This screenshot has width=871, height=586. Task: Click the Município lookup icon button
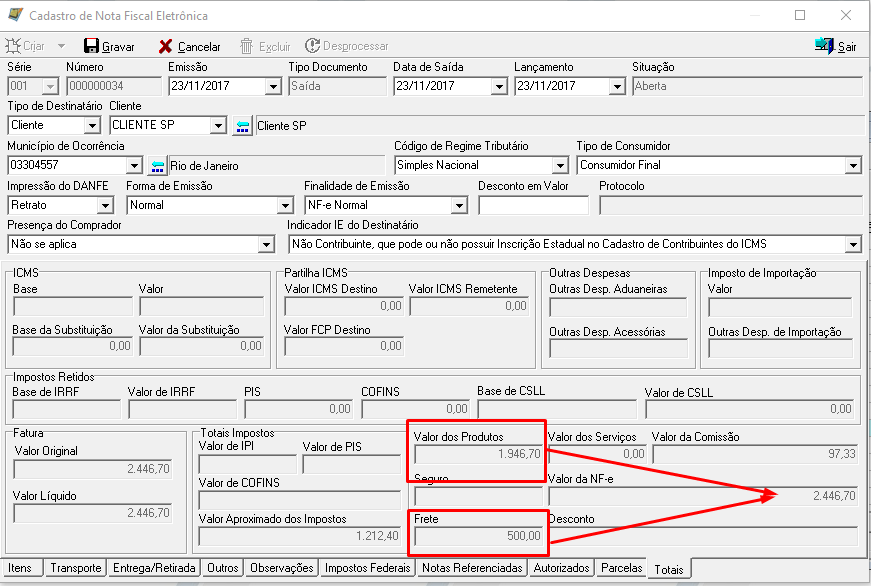pos(158,166)
